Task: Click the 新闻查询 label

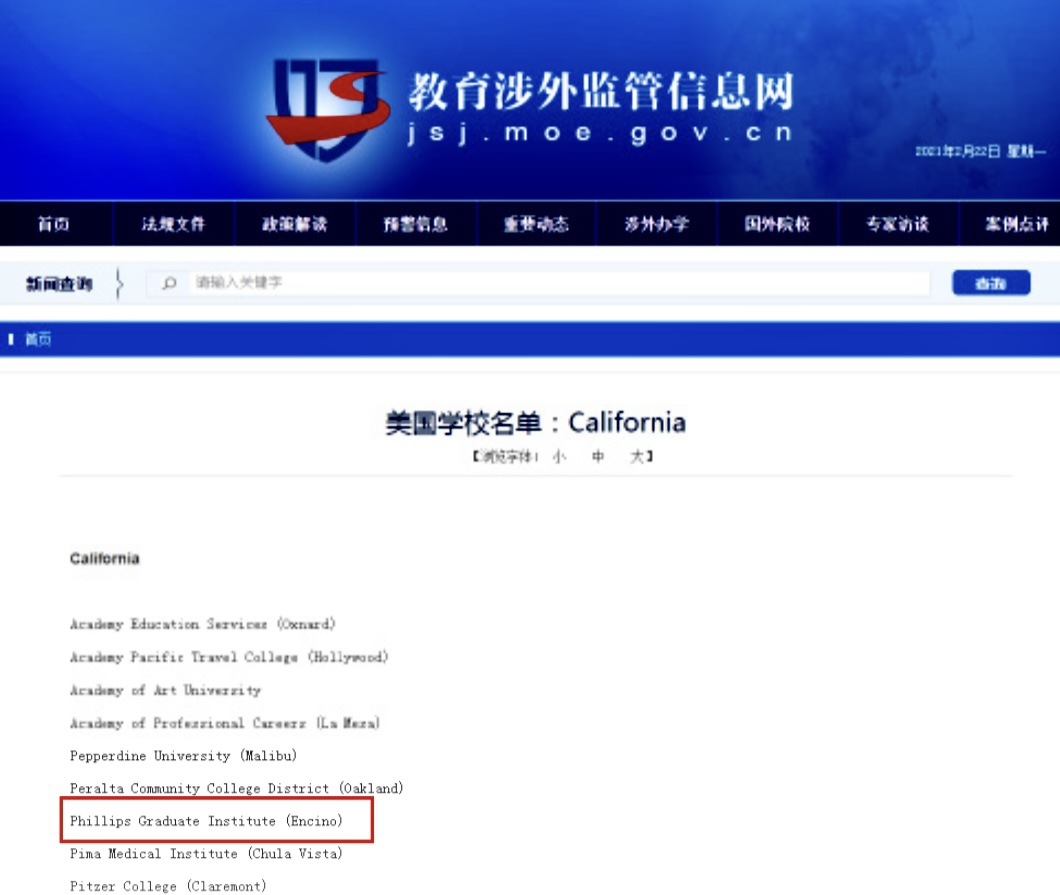Action: [59, 283]
